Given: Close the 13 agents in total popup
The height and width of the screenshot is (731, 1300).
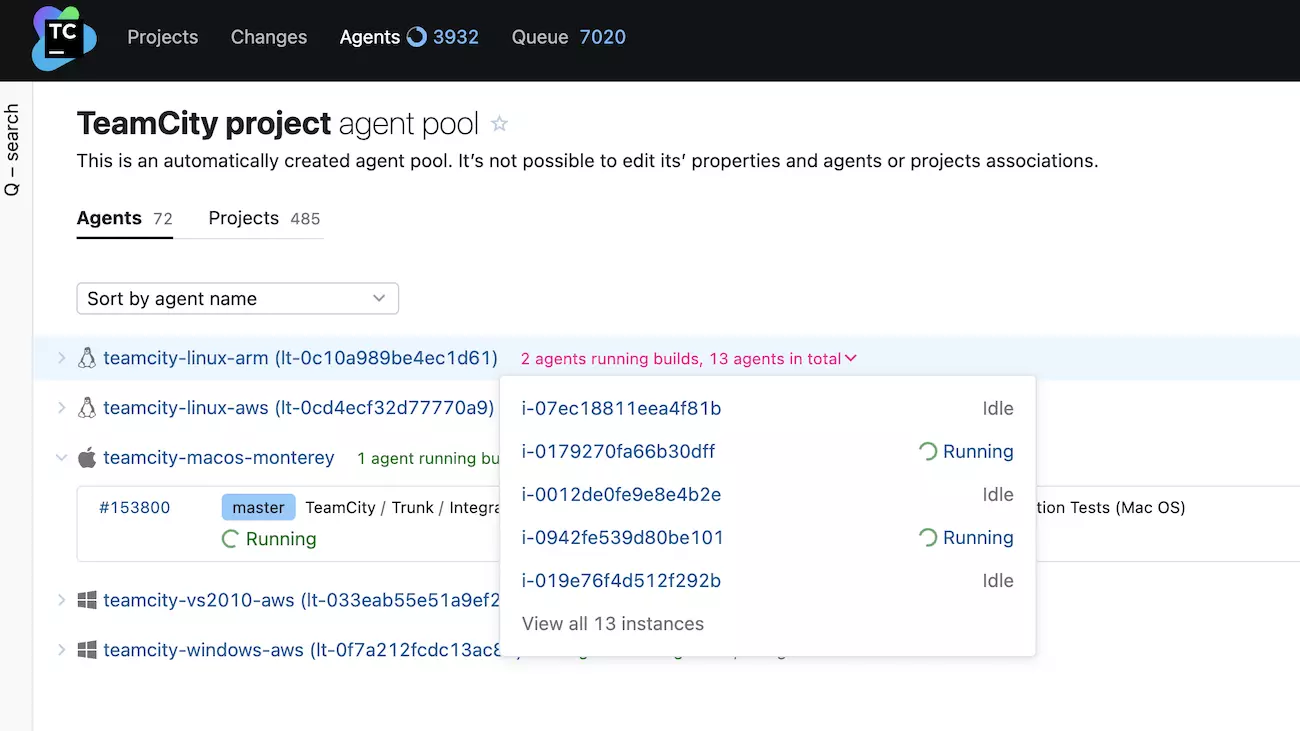Looking at the screenshot, I should (x=850, y=359).
